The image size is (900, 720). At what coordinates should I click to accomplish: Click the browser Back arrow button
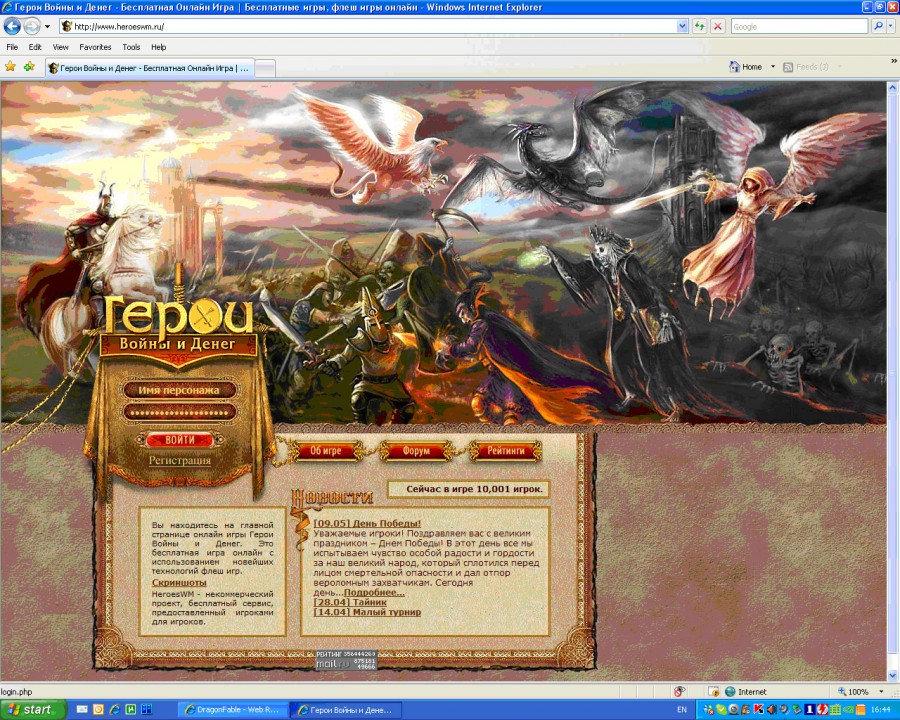click(x=12, y=26)
